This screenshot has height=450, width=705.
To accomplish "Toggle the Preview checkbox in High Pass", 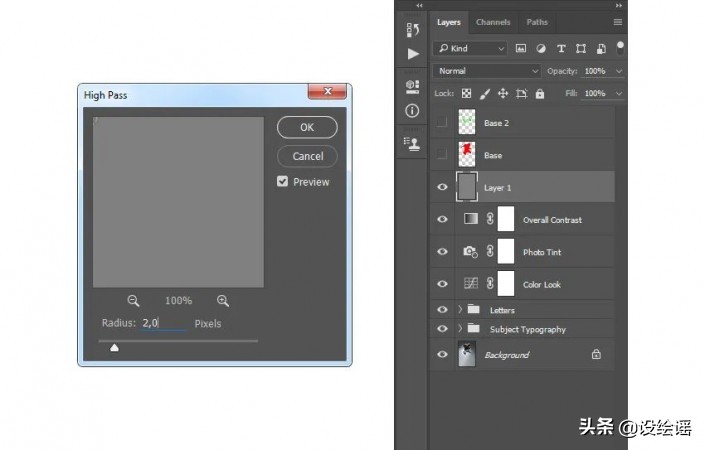I will pos(282,181).
